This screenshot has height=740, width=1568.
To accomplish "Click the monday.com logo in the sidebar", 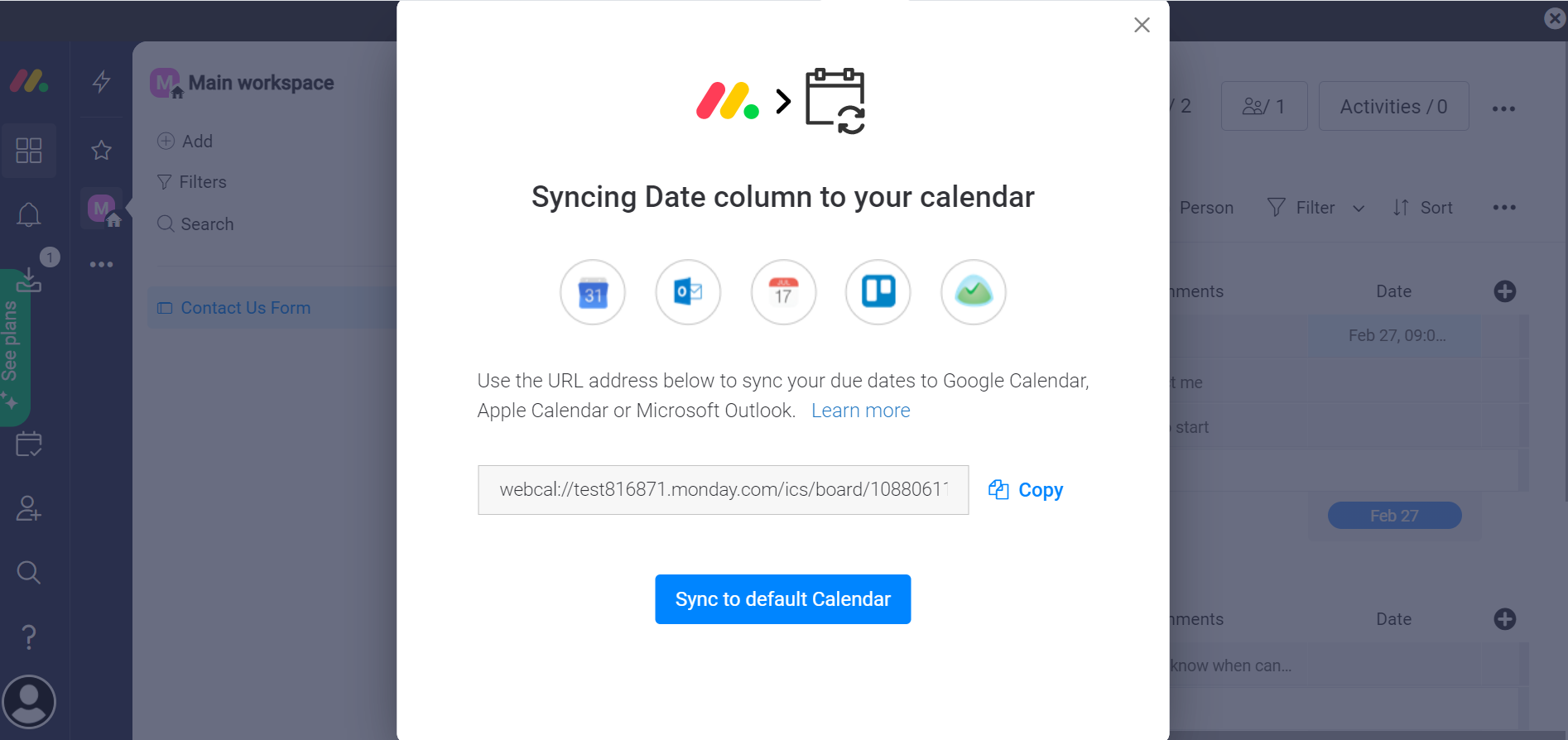I will (x=29, y=81).
